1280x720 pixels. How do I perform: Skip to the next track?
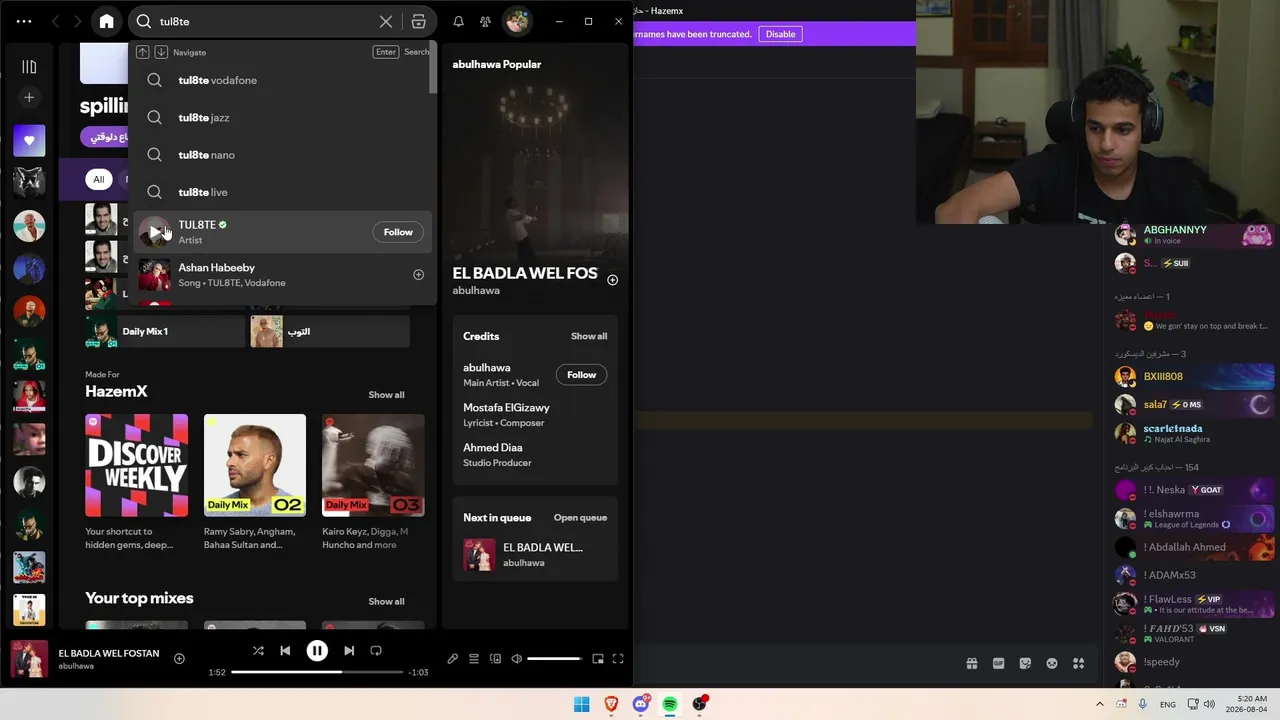349,651
